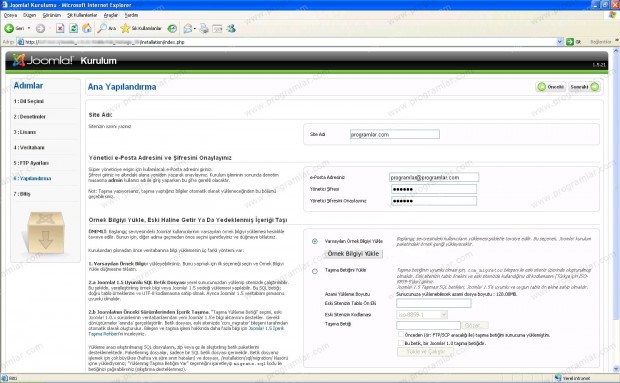Click the browser address bar URL
Image resolution: width=620 pixels, height=383 pixels.
point(287,42)
